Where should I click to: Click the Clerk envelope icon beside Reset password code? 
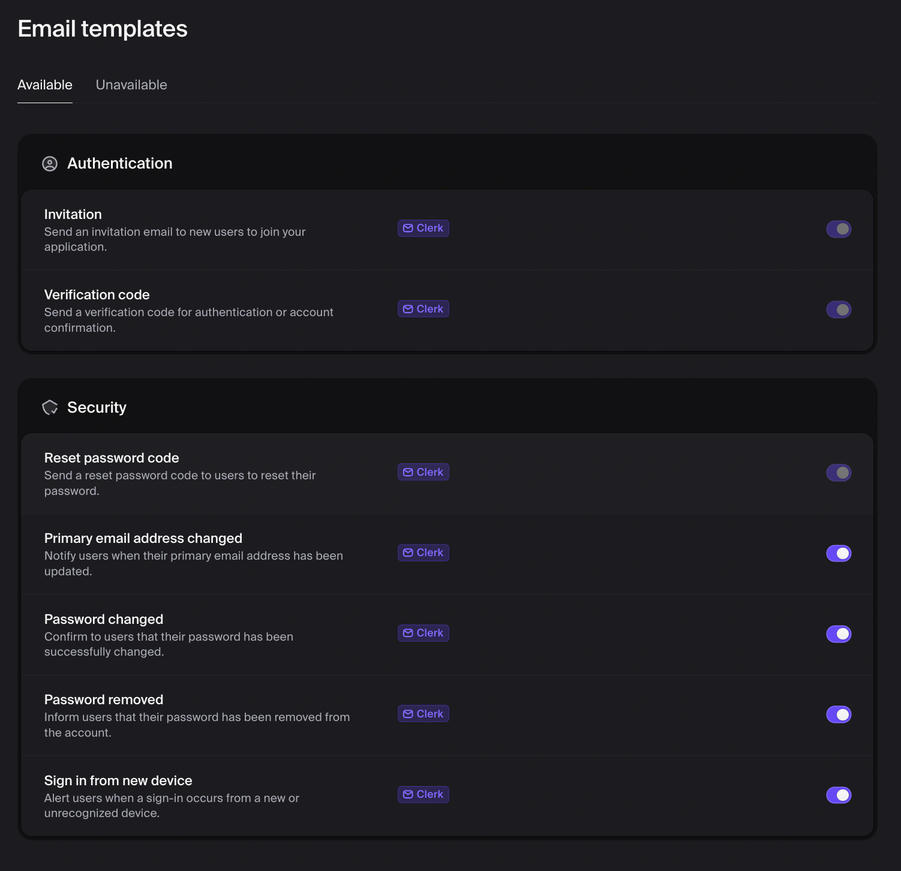click(x=406, y=471)
